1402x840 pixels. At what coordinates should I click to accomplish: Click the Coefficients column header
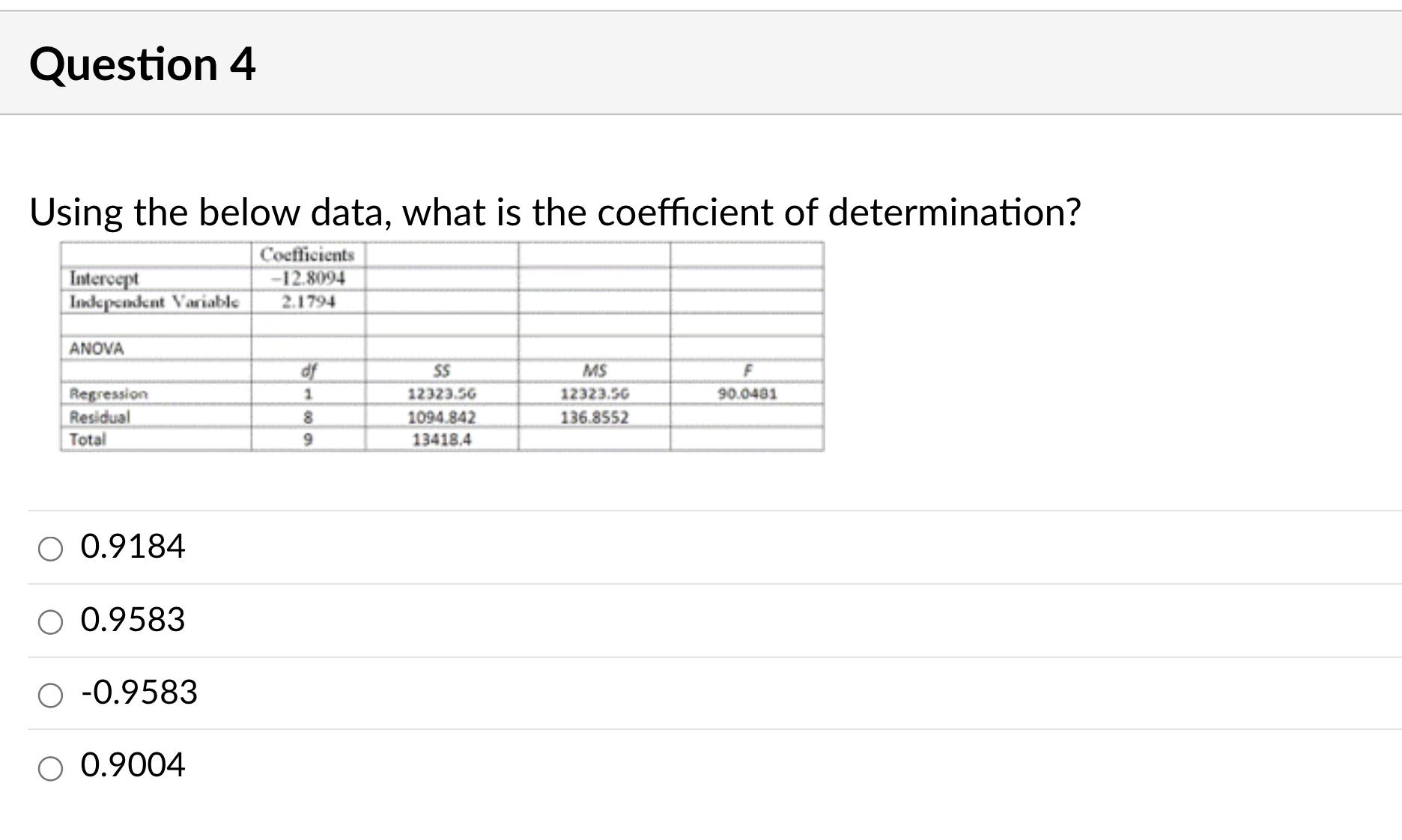pos(308,253)
